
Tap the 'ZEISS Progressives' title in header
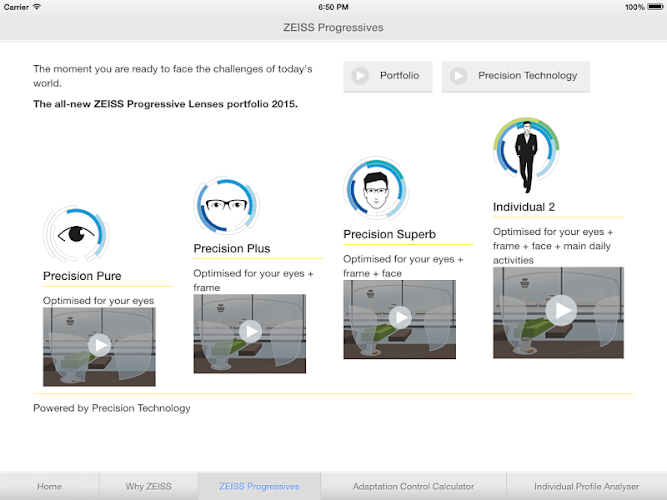point(333,28)
